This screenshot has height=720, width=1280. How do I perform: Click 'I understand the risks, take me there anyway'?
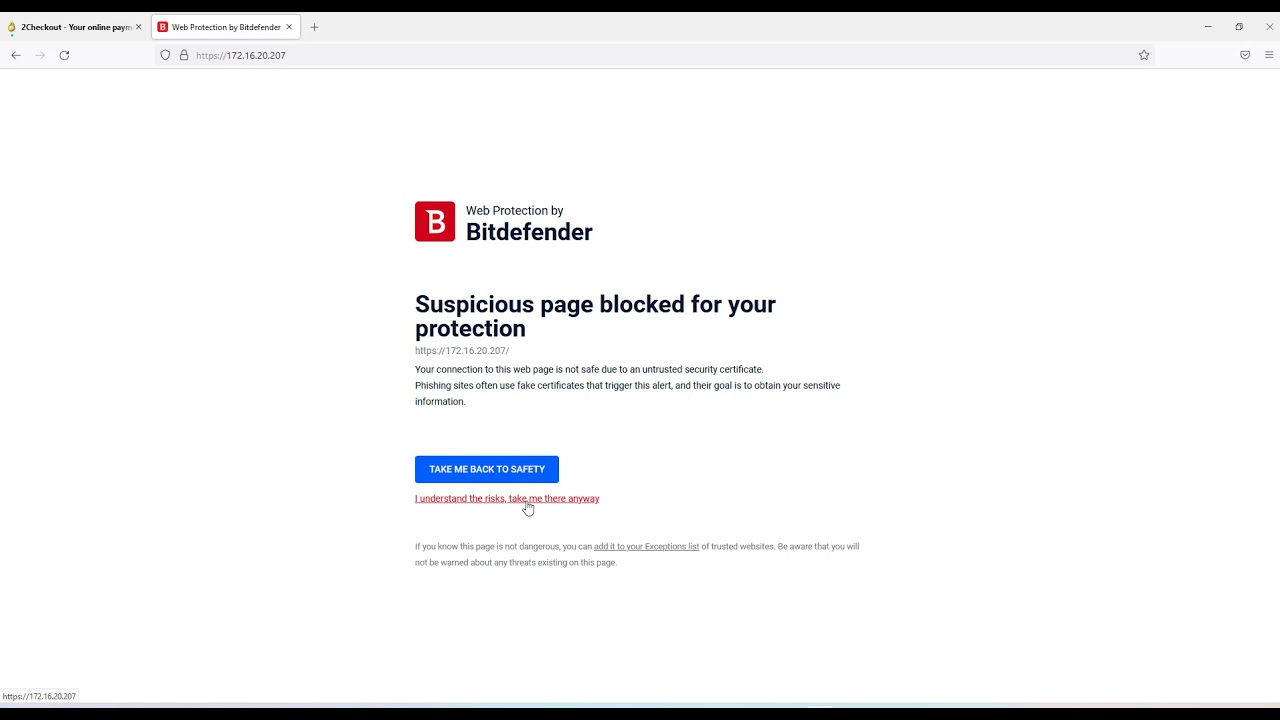pyautogui.click(x=507, y=499)
